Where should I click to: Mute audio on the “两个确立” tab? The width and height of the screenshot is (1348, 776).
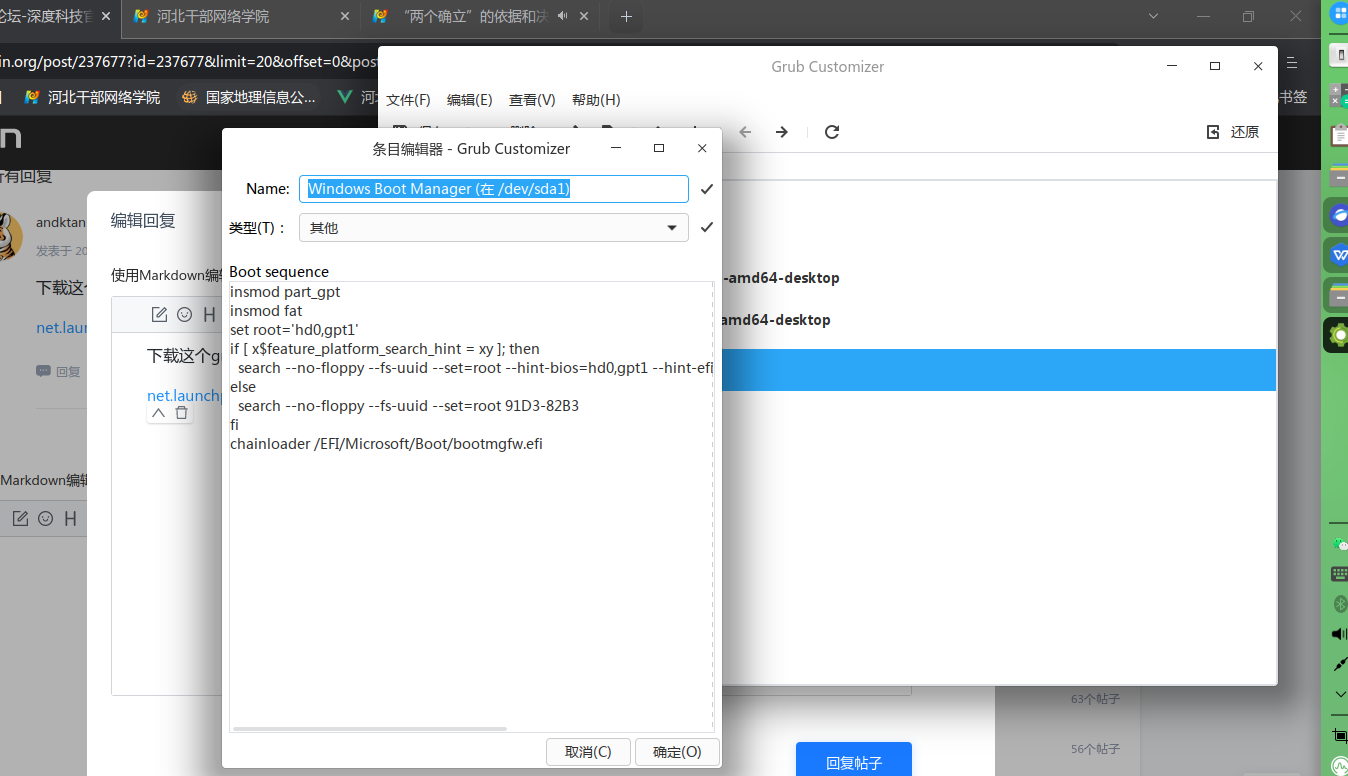point(562,17)
